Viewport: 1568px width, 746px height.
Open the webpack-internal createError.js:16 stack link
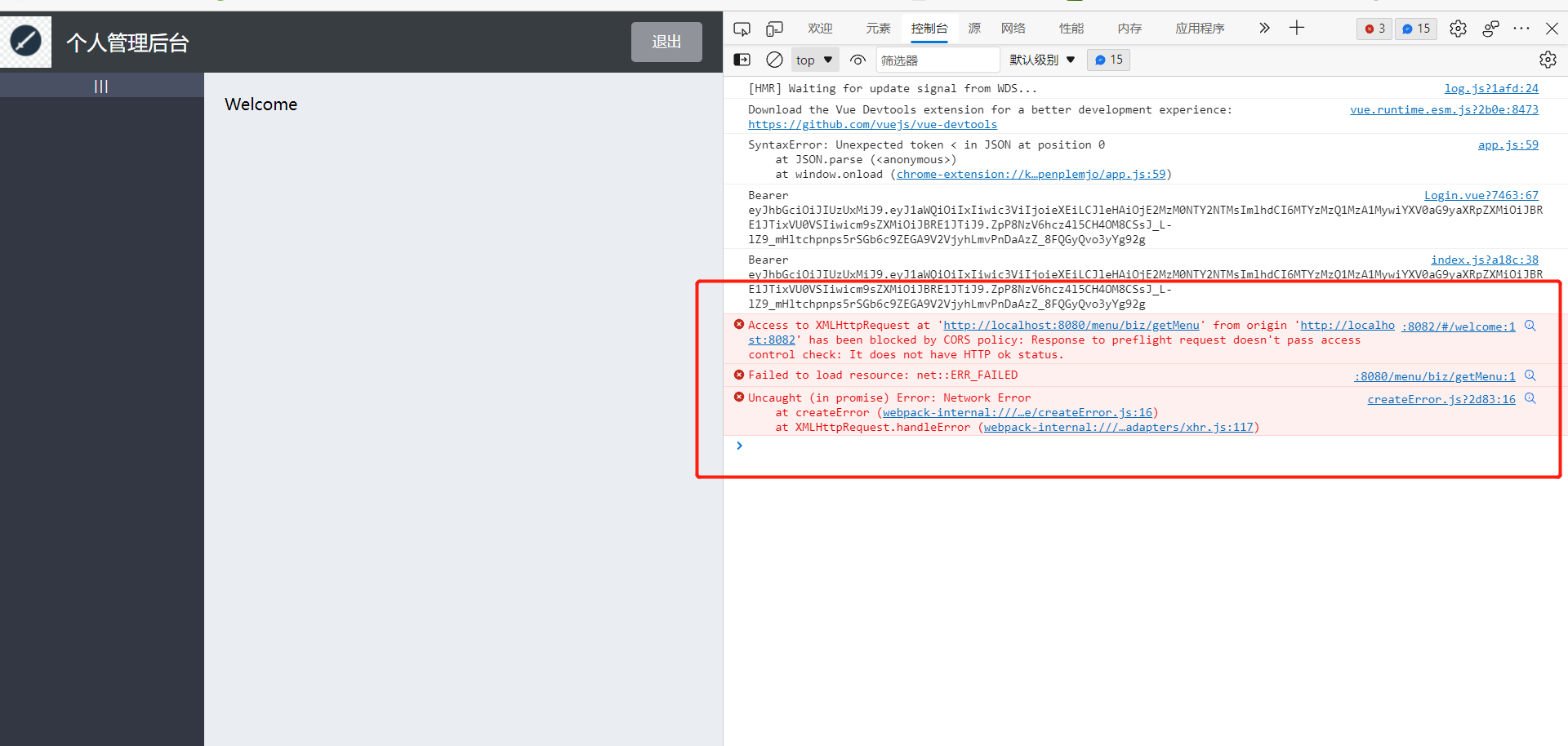pyautogui.click(x=1018, y=412)
